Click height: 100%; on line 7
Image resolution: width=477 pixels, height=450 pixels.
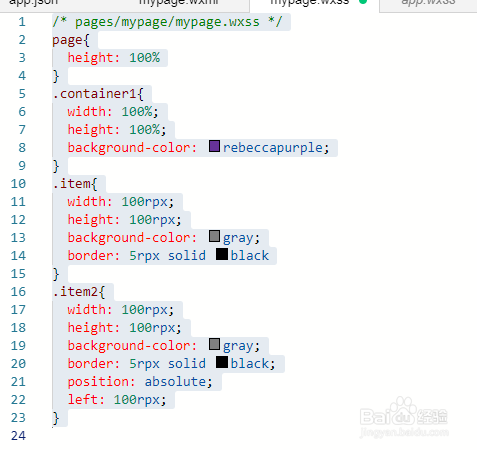117,130
